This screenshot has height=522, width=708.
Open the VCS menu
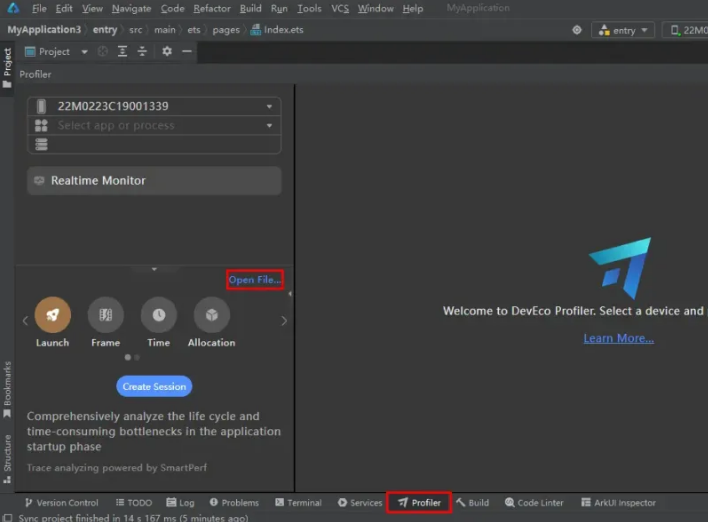(x=340, y=8)
